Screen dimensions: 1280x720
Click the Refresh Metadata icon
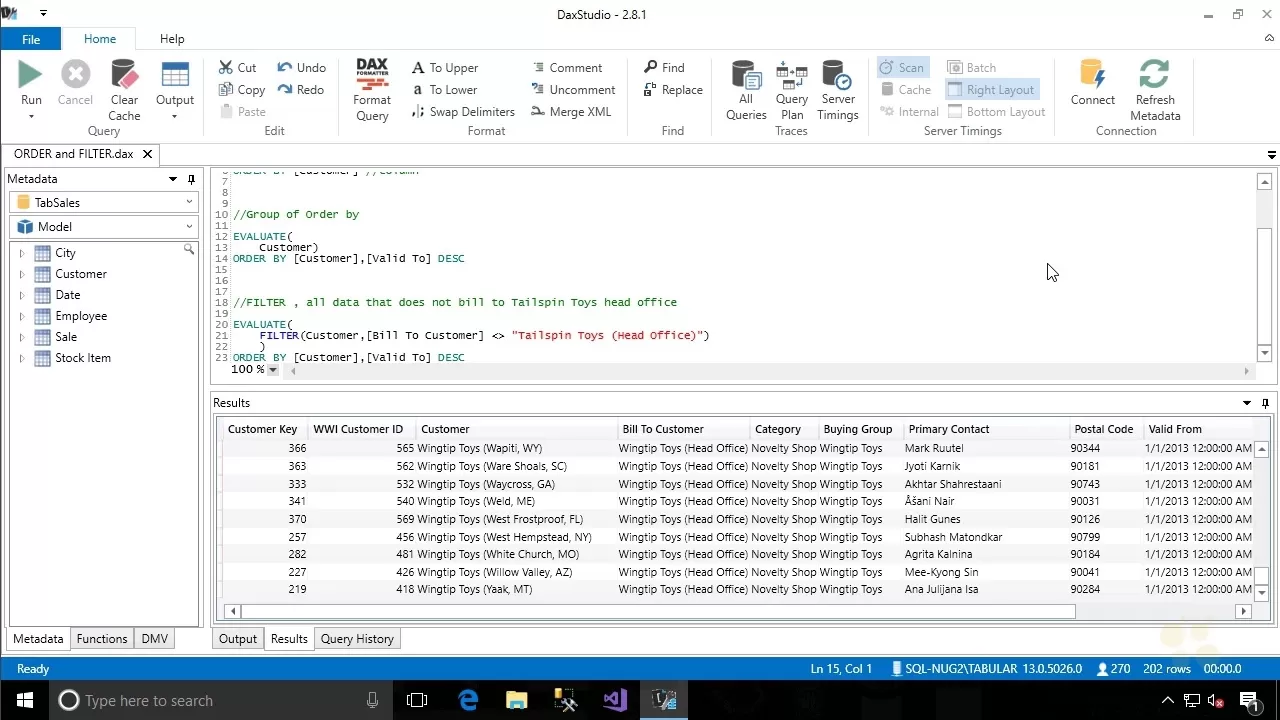(x=1154, y=88)
